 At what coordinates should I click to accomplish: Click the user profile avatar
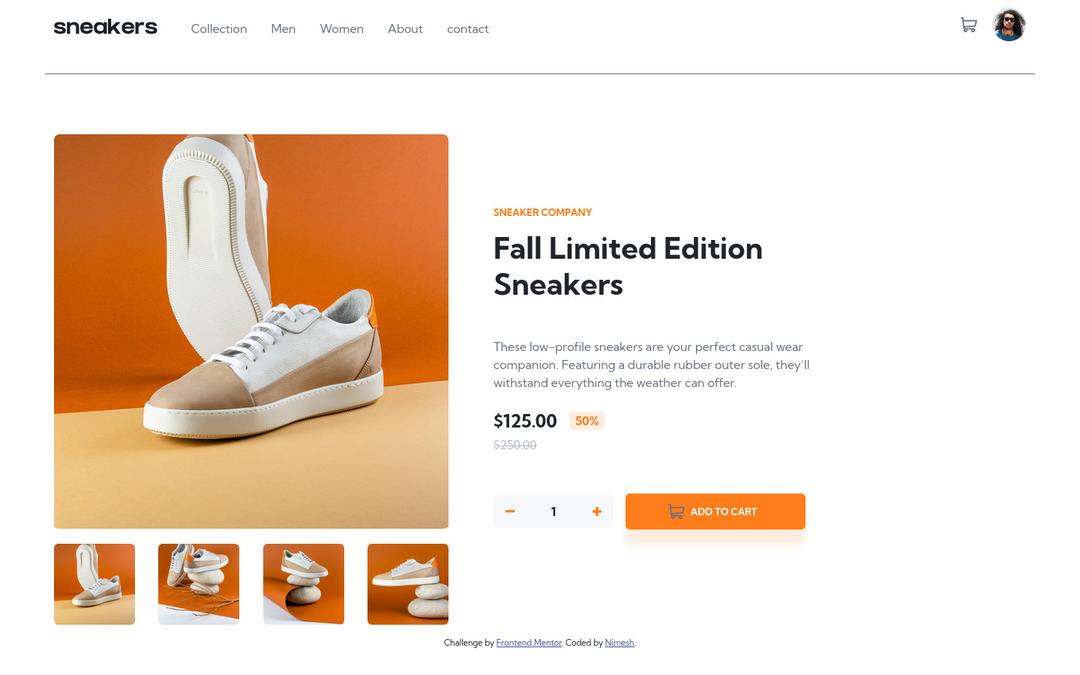tap(1009, 25)
